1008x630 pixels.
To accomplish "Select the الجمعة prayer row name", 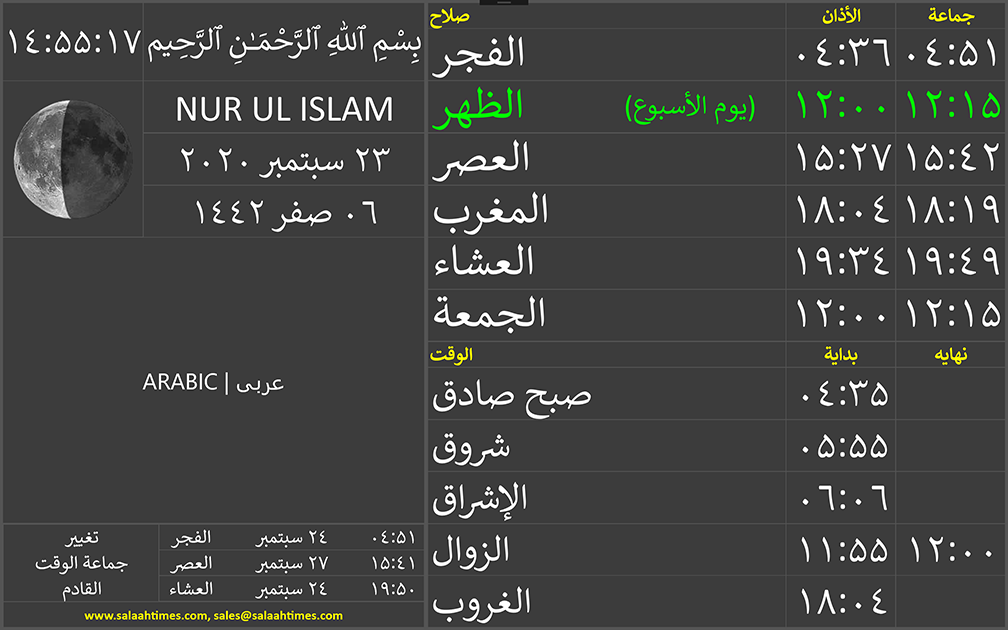I will pos(490,315).
